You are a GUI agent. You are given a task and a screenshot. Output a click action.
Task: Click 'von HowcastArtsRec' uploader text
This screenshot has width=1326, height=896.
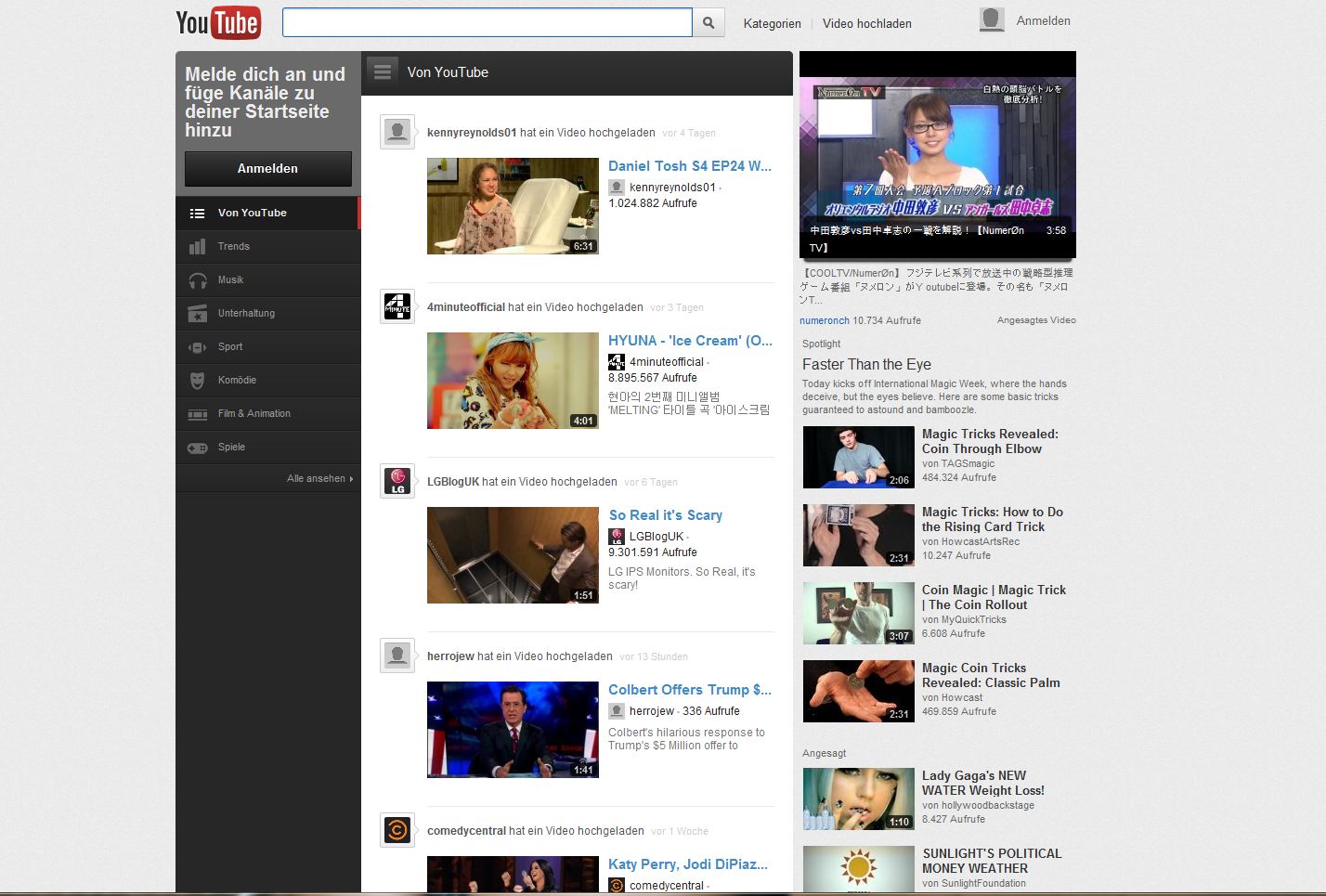[970, 541]
